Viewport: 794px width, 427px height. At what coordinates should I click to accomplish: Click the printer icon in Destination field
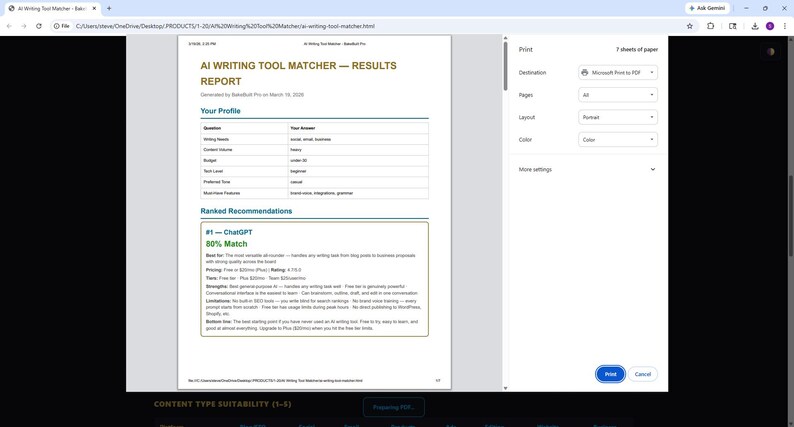(x=585, y=72)
